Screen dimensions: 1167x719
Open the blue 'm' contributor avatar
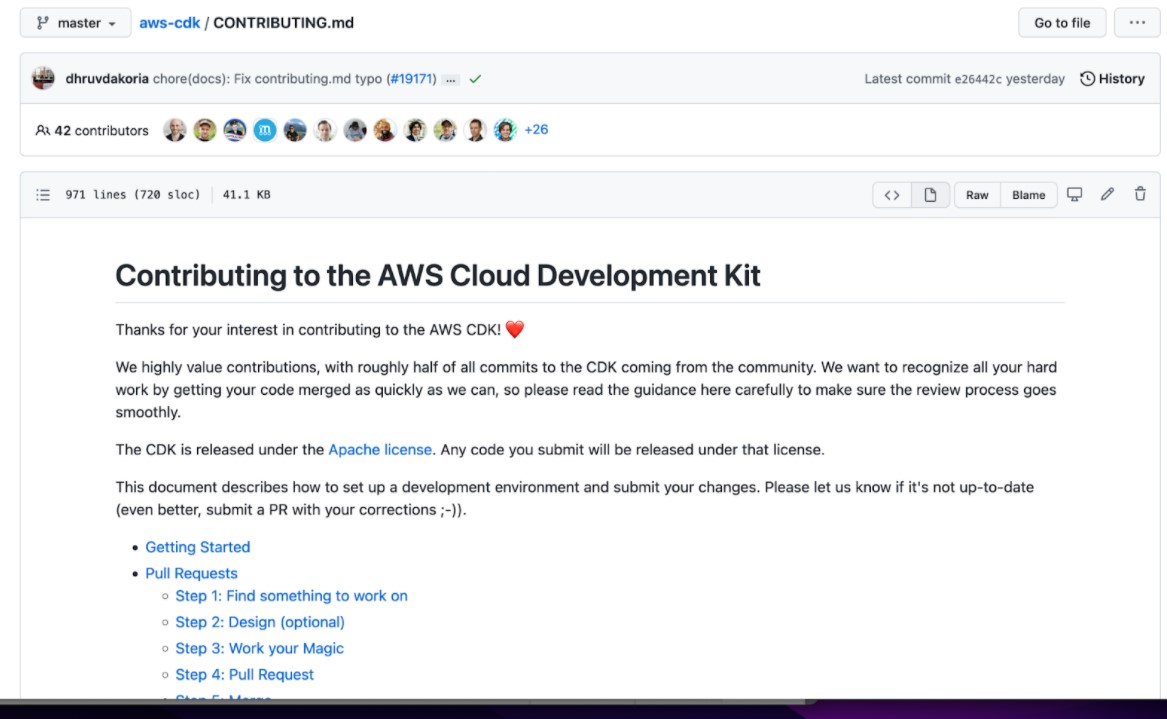pyautogui.click(x=265, y=130)
